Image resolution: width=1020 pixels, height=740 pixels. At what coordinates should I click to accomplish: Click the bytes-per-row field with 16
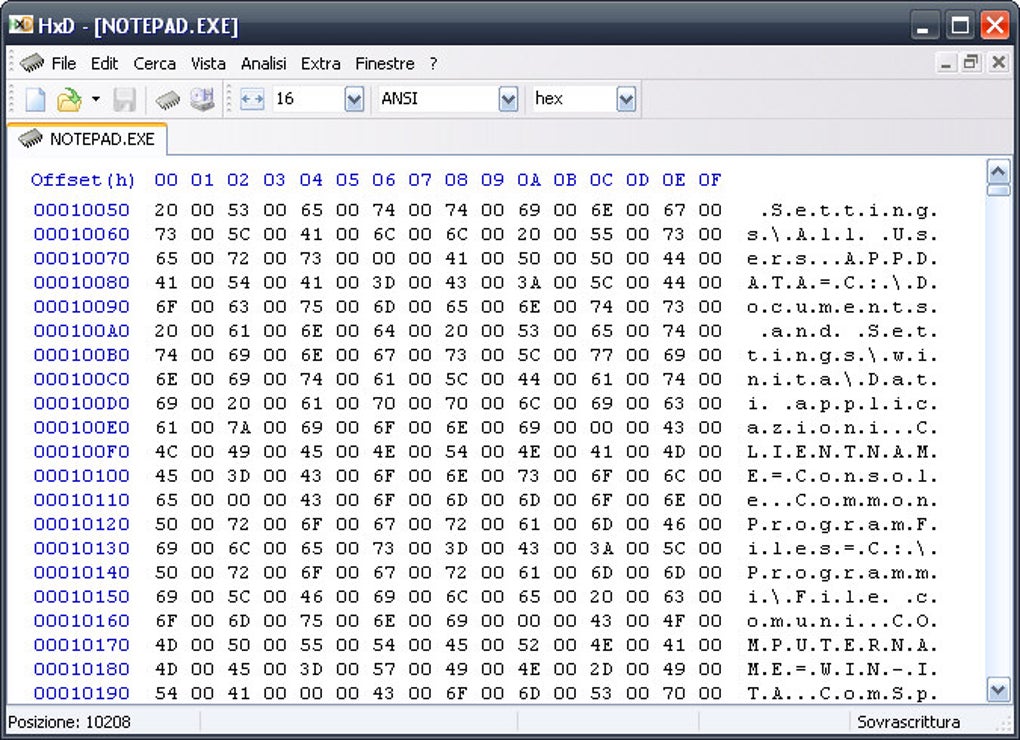tap(308, 99)
